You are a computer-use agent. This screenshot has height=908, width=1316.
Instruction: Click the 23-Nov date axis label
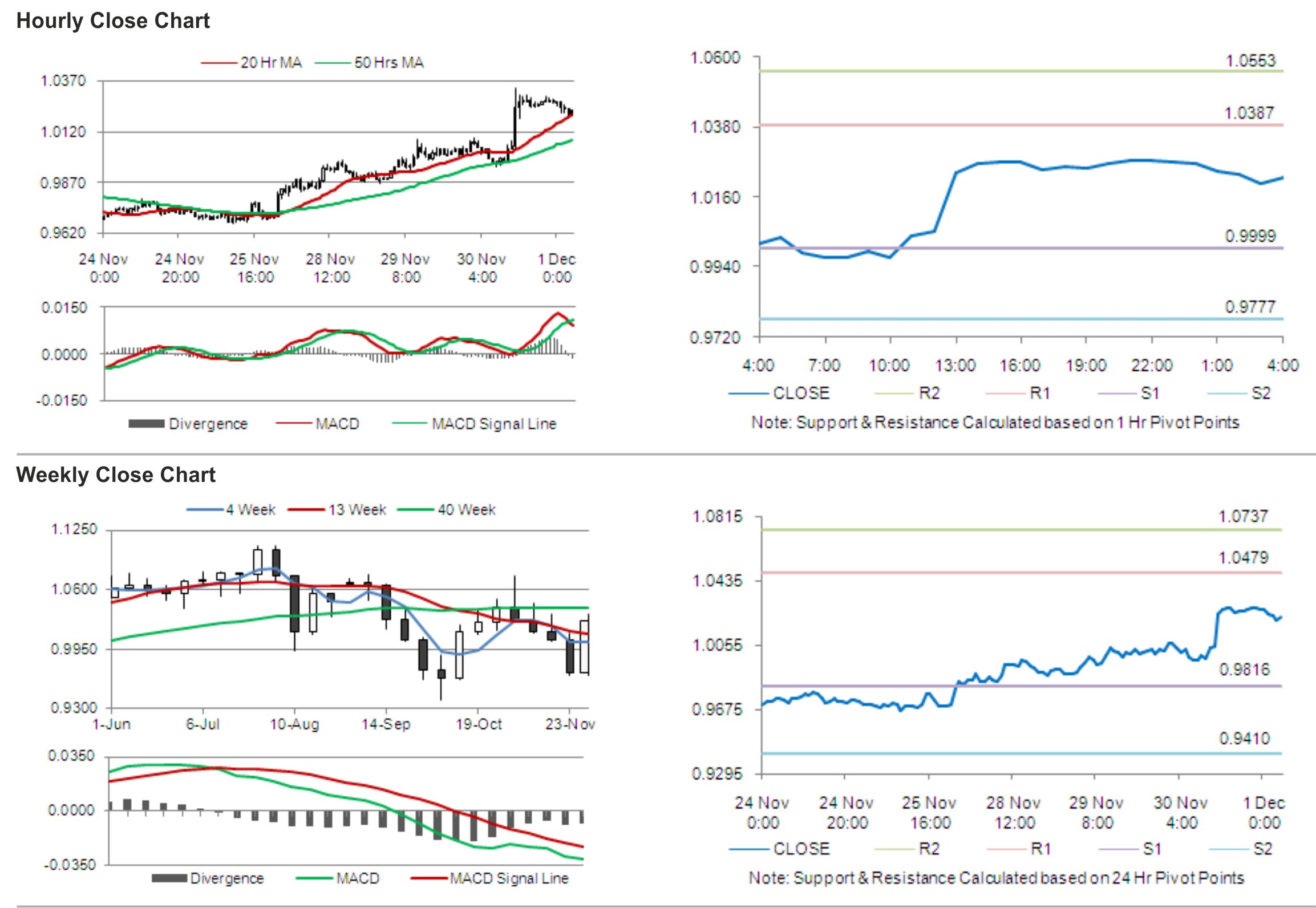(x=570, y=724)
